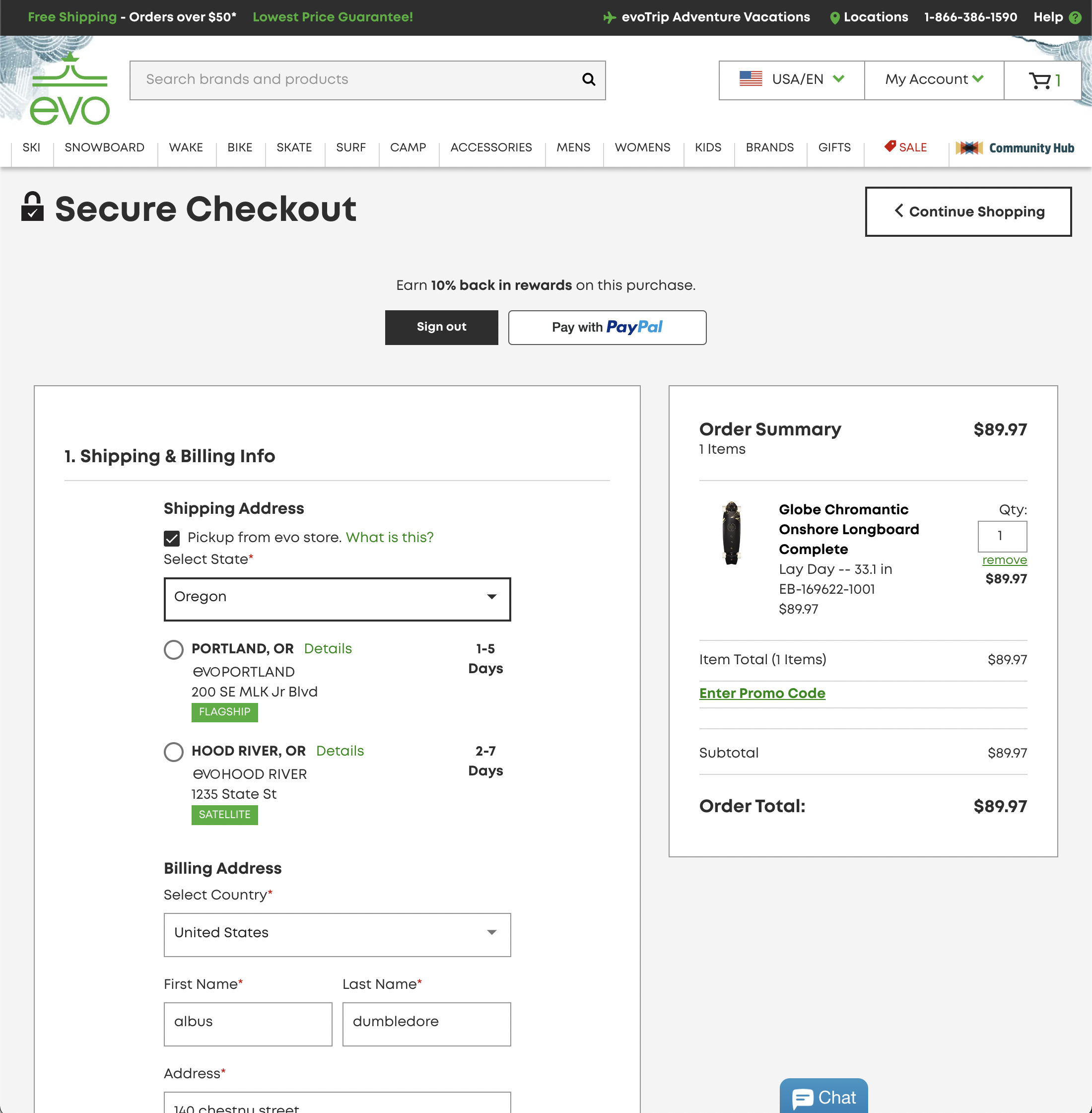Screen dimensions: 1092x1113
Task: Select the Portland, OR store radio button
Action: click(173, 649)
